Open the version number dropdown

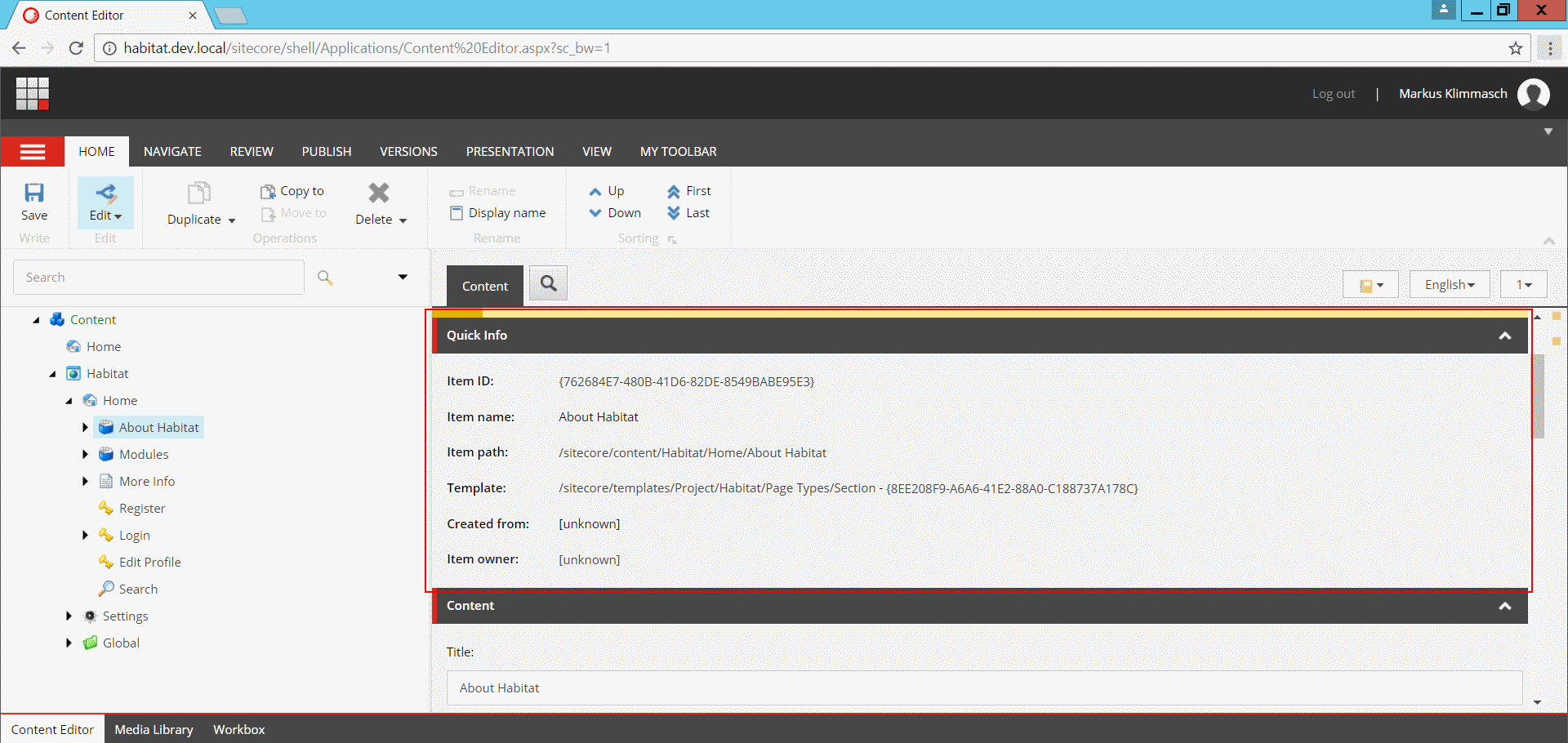(1524, 285)
